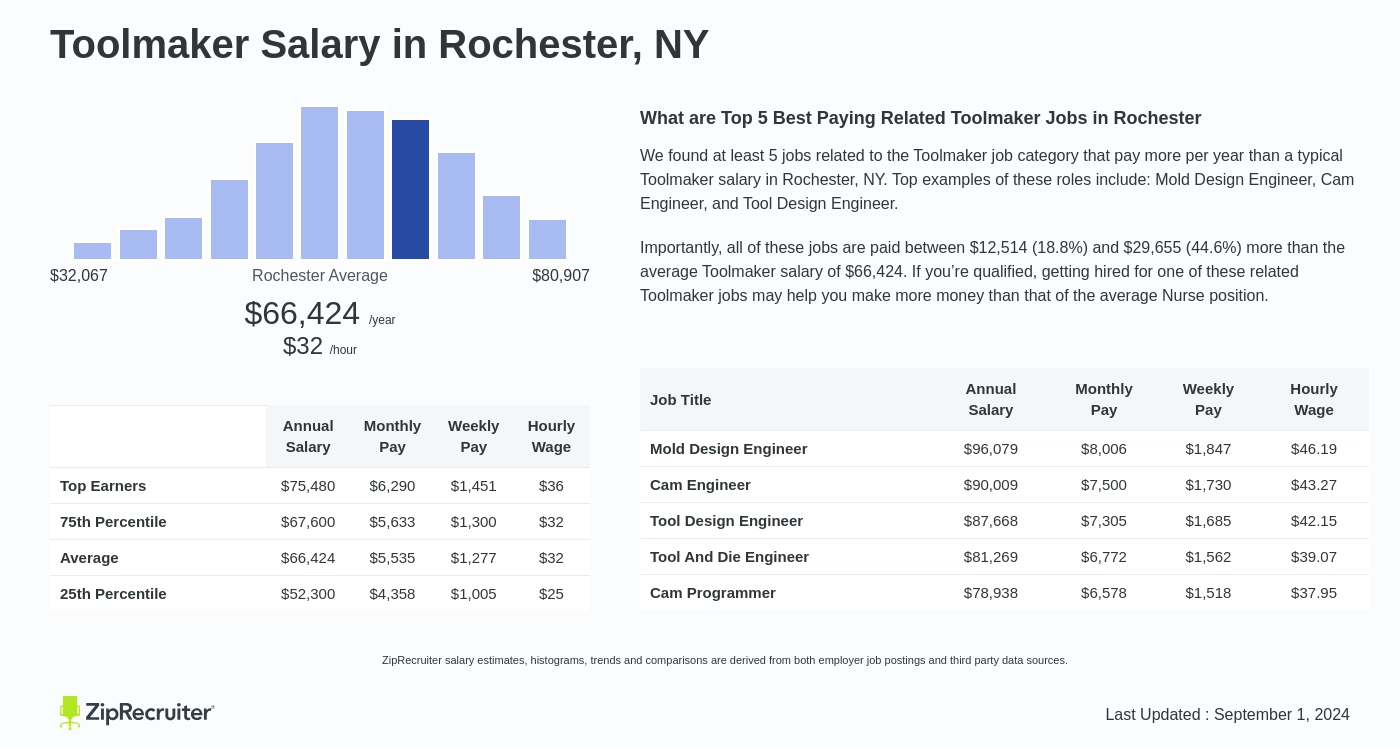
Task: Click 75th Percentile weekly pay $1,300
Action: tap(473, 522)
